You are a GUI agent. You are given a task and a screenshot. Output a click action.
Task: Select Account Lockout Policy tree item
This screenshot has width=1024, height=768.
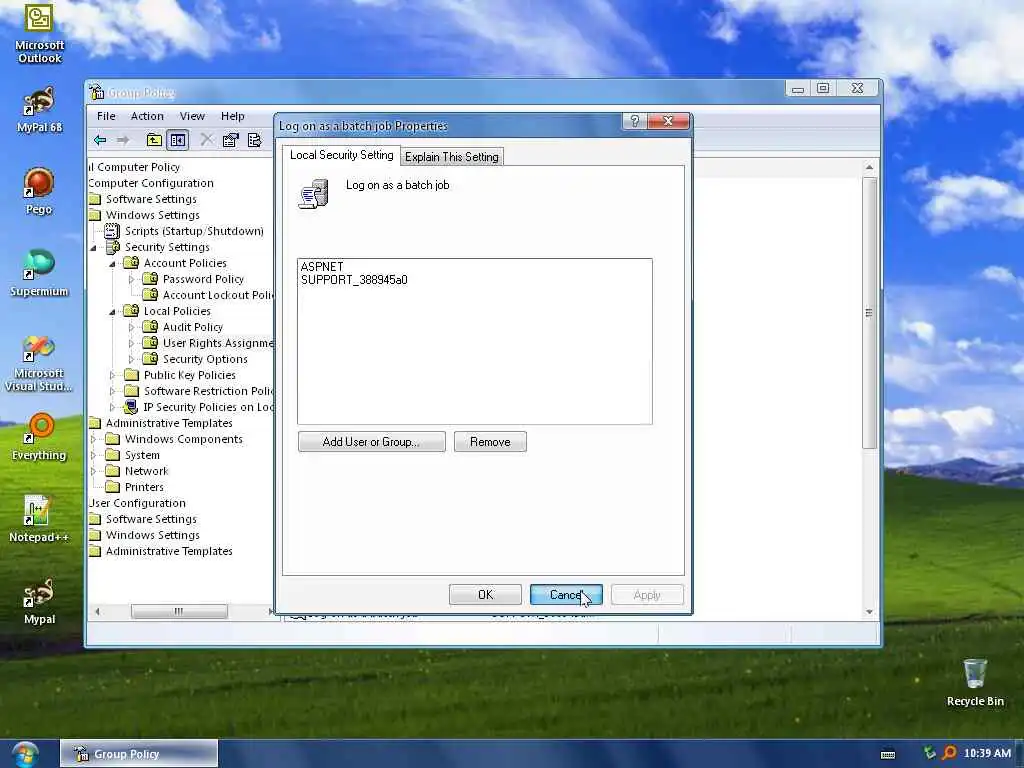(218, 295)
